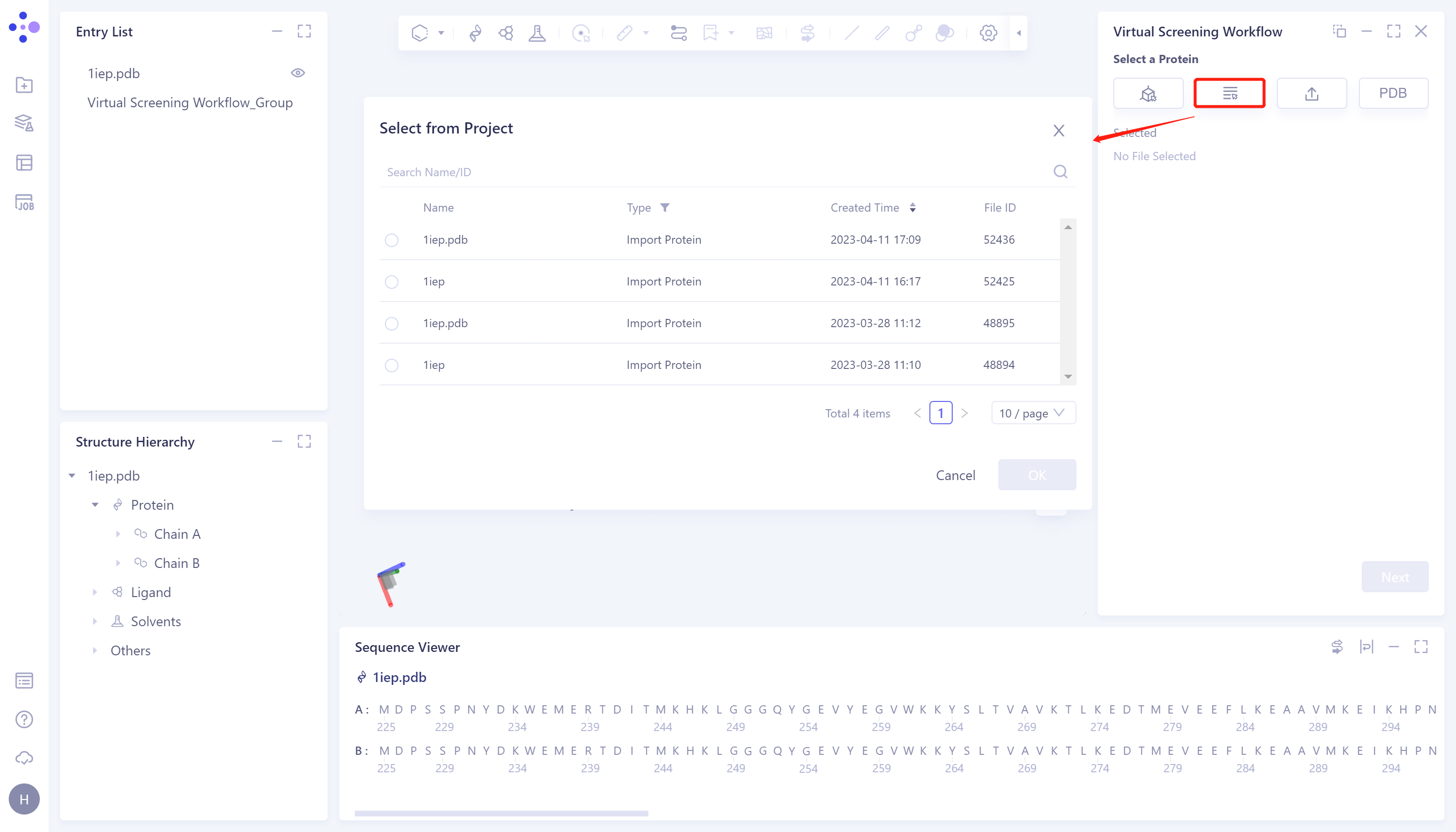Click the flask (experiment) icon in the toolbar

pos(537,33)
